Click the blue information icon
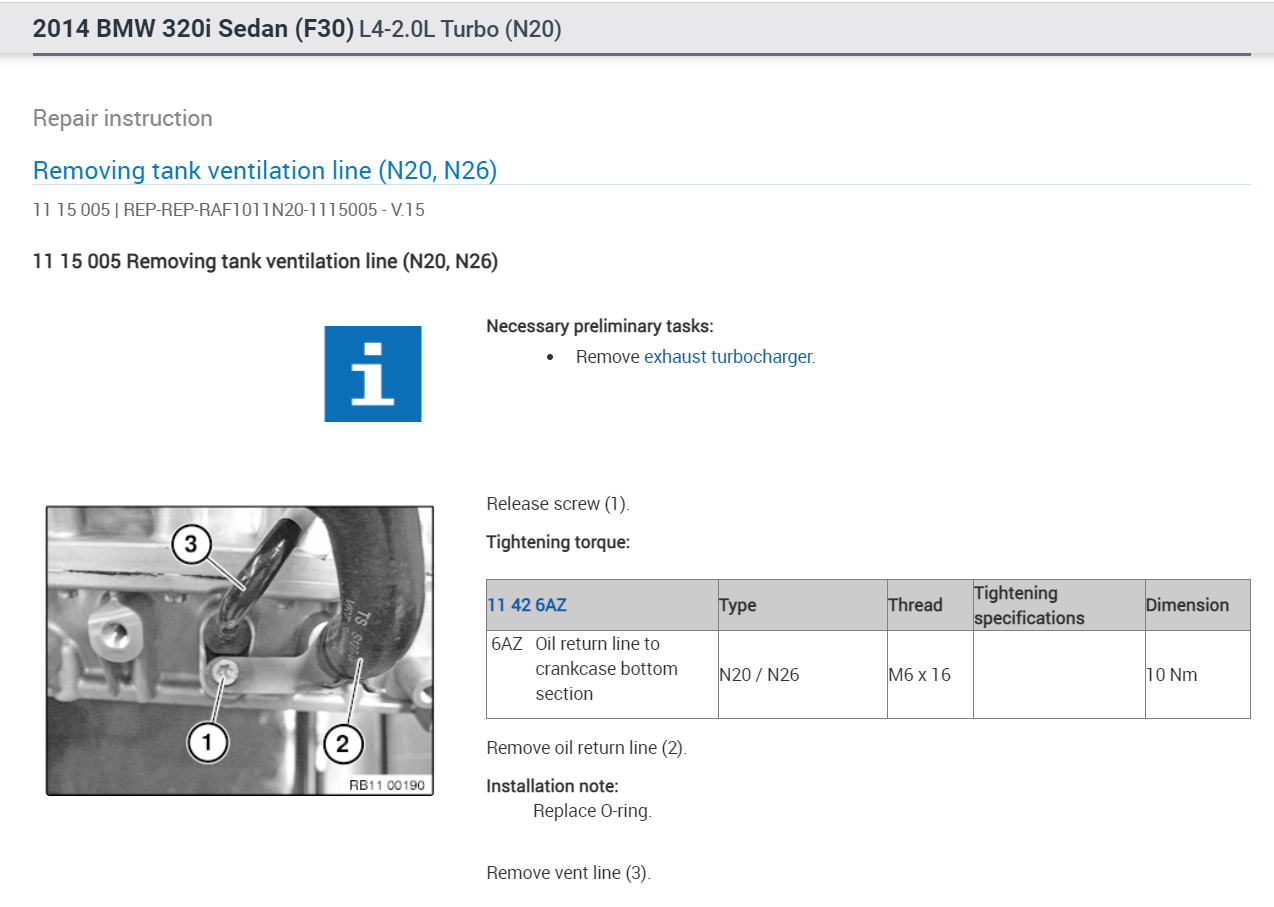The width and height of the screenshot is (1274, 907). pyautogui.click(x=372, y=373)
